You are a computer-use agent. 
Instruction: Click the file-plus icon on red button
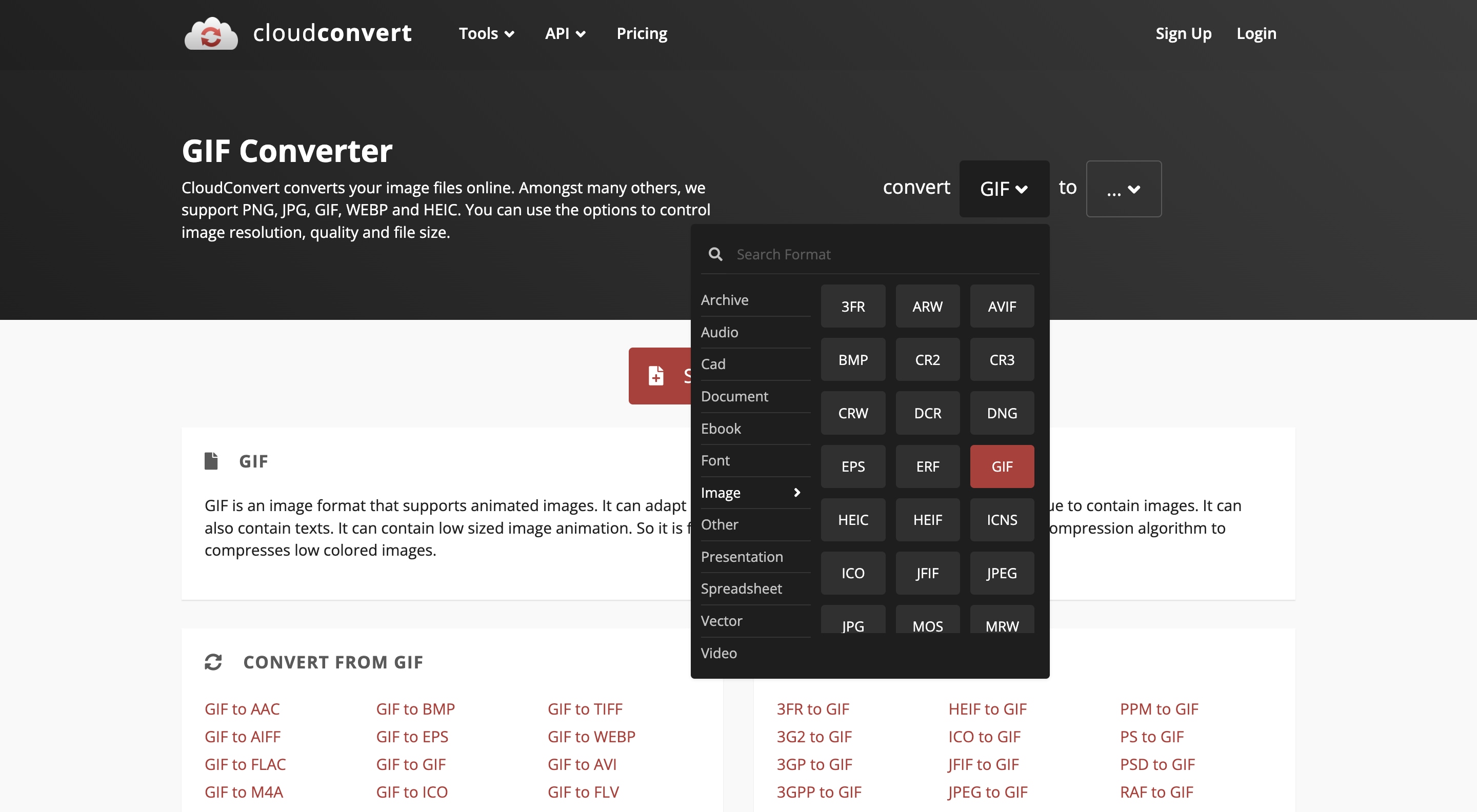pyautogui.click(x=656, y=376)
